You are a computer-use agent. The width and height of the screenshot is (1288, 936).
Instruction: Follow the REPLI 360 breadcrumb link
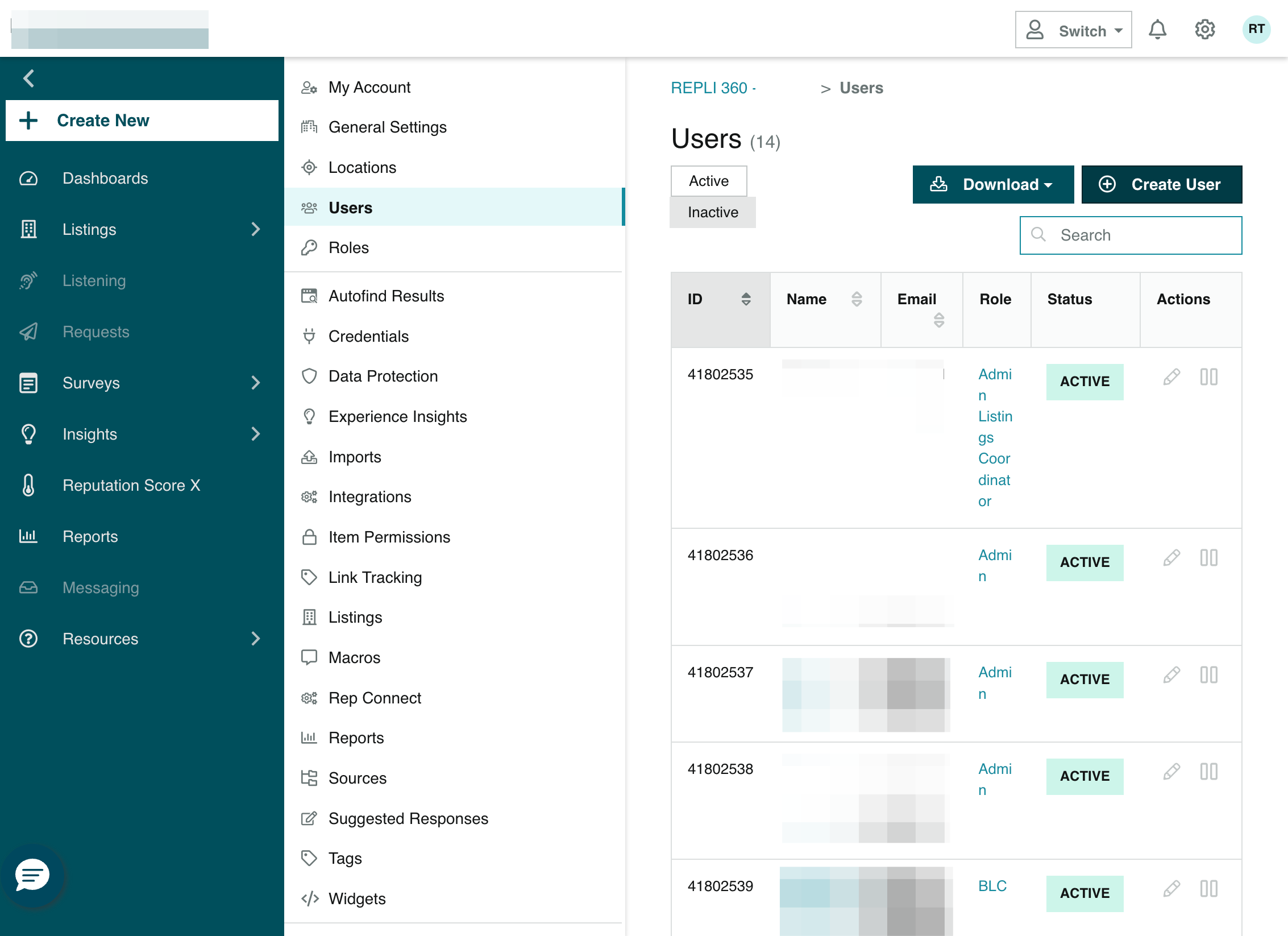(x=713, y=88)
